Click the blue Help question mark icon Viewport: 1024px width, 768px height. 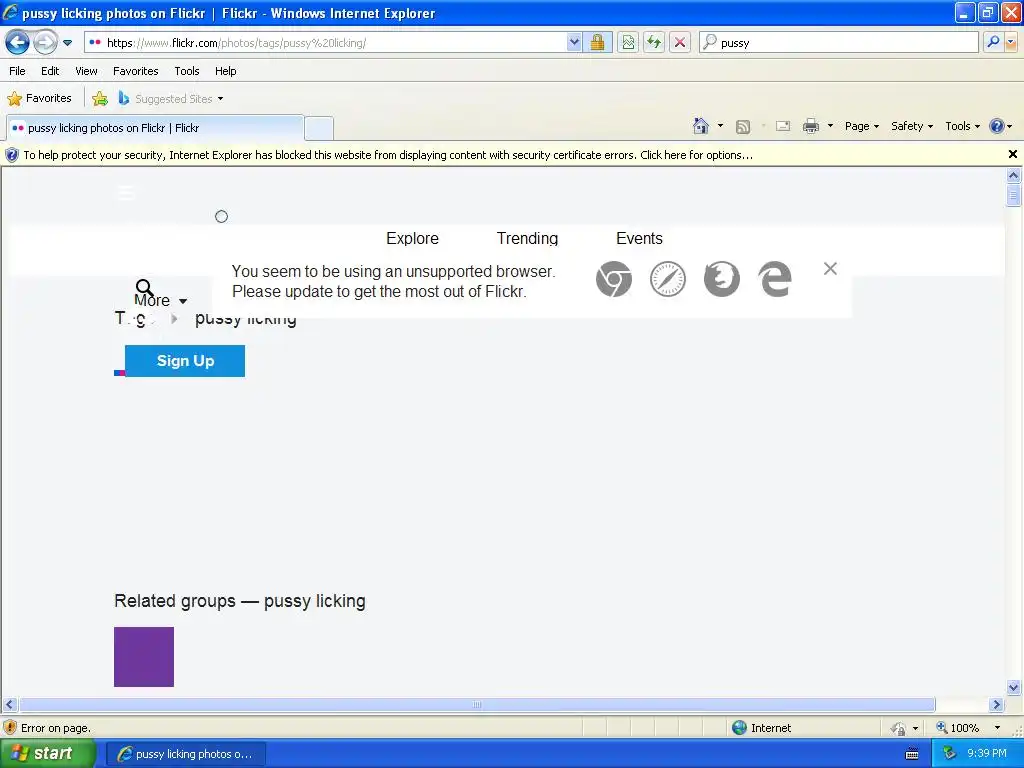tap(997, 126)
